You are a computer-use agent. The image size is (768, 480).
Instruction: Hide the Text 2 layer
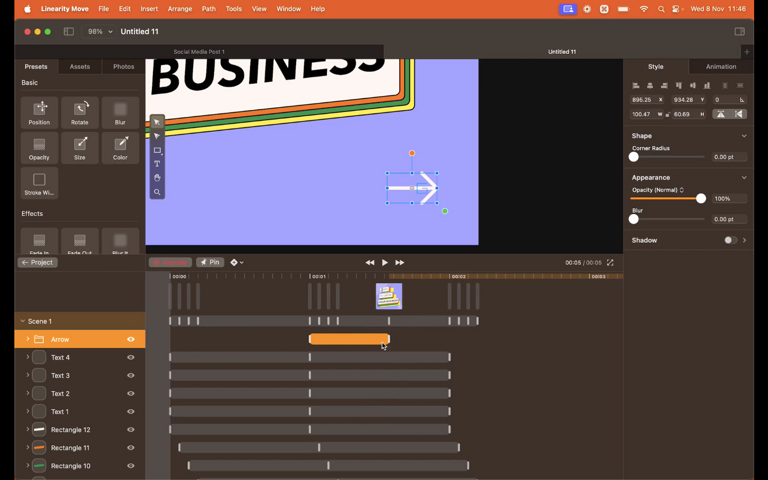[x=131, y=393]
